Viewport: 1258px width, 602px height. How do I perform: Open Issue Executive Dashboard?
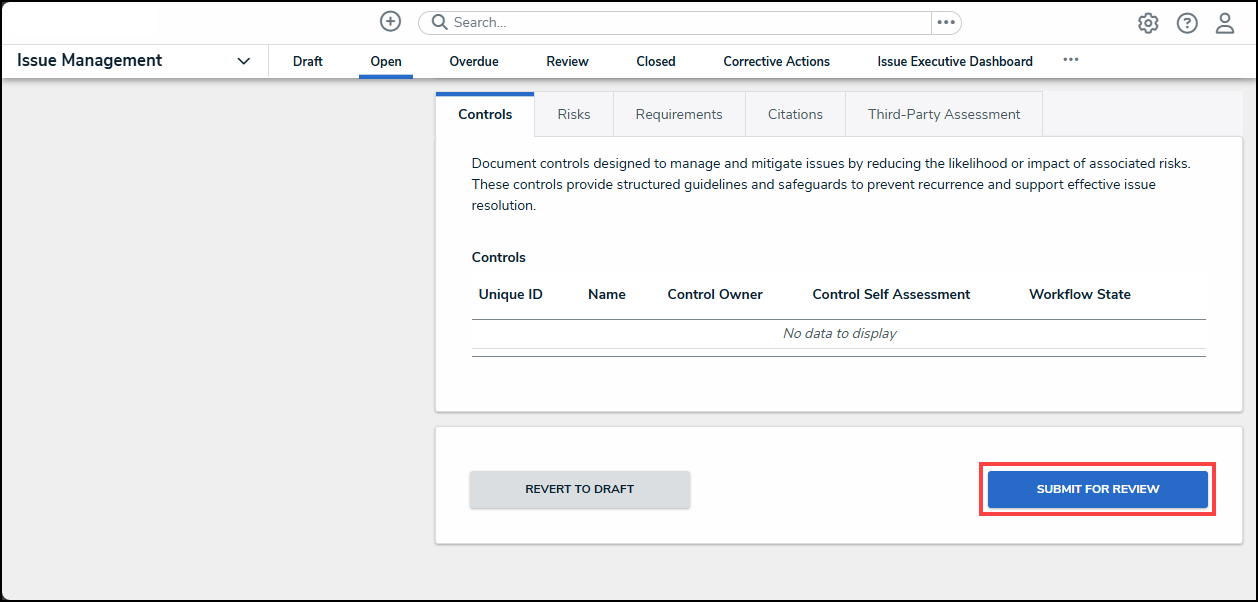click(x=955, y=61)
